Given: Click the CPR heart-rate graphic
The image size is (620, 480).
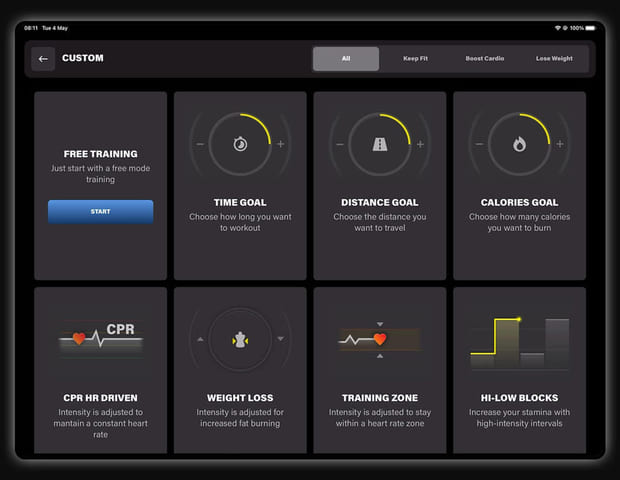Looking at the screenshot, I should tap(100, 339).
